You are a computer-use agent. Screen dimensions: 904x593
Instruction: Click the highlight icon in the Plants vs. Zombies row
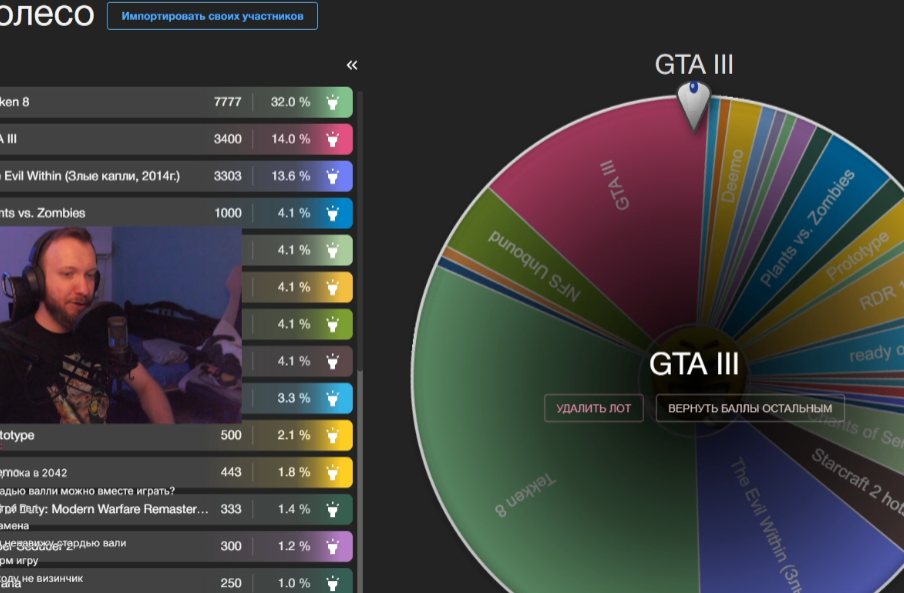(x=333, y=213)
